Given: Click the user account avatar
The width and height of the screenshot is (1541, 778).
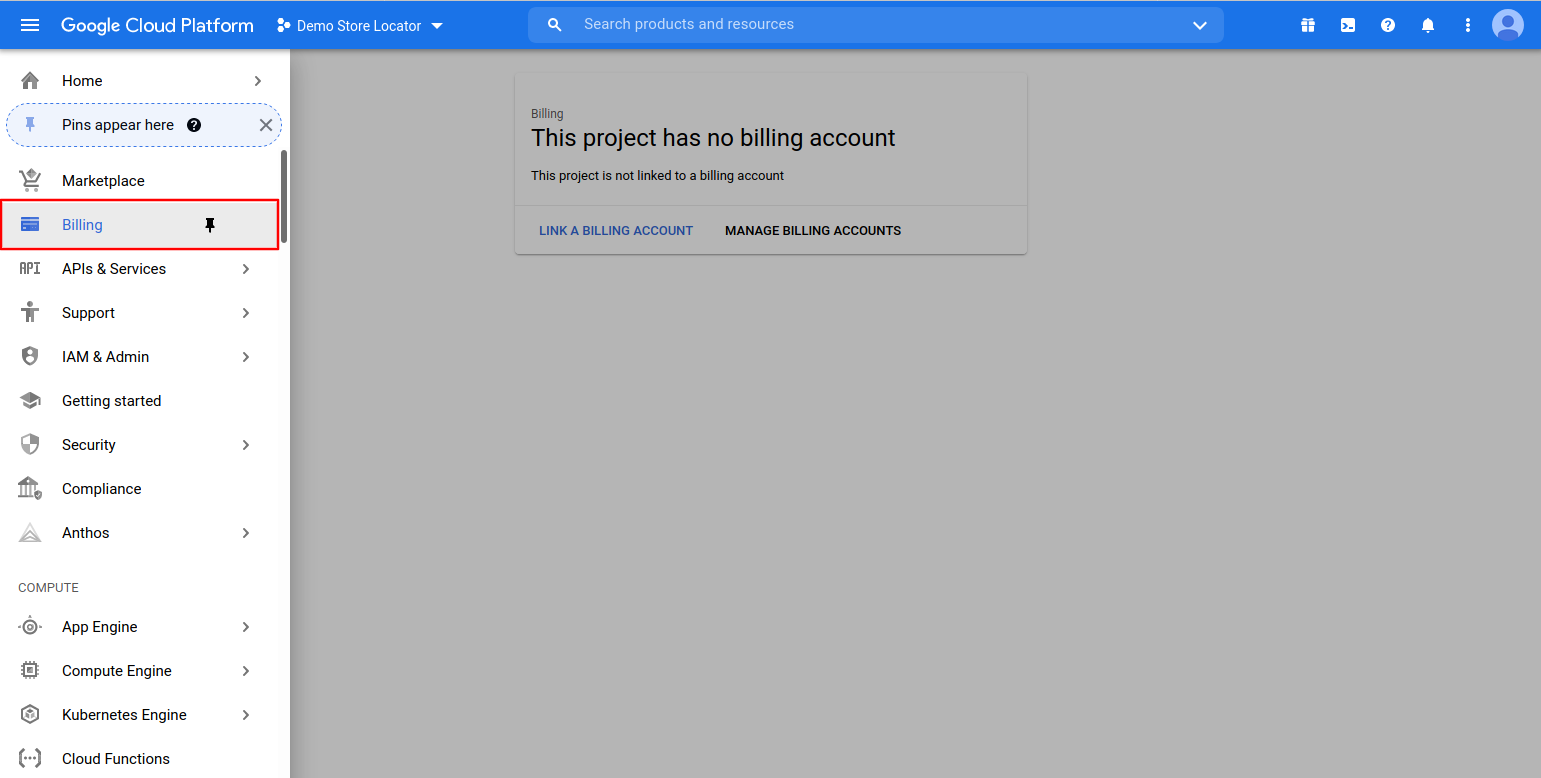Looking at the screenshot, I should [x=1507, y=25].
